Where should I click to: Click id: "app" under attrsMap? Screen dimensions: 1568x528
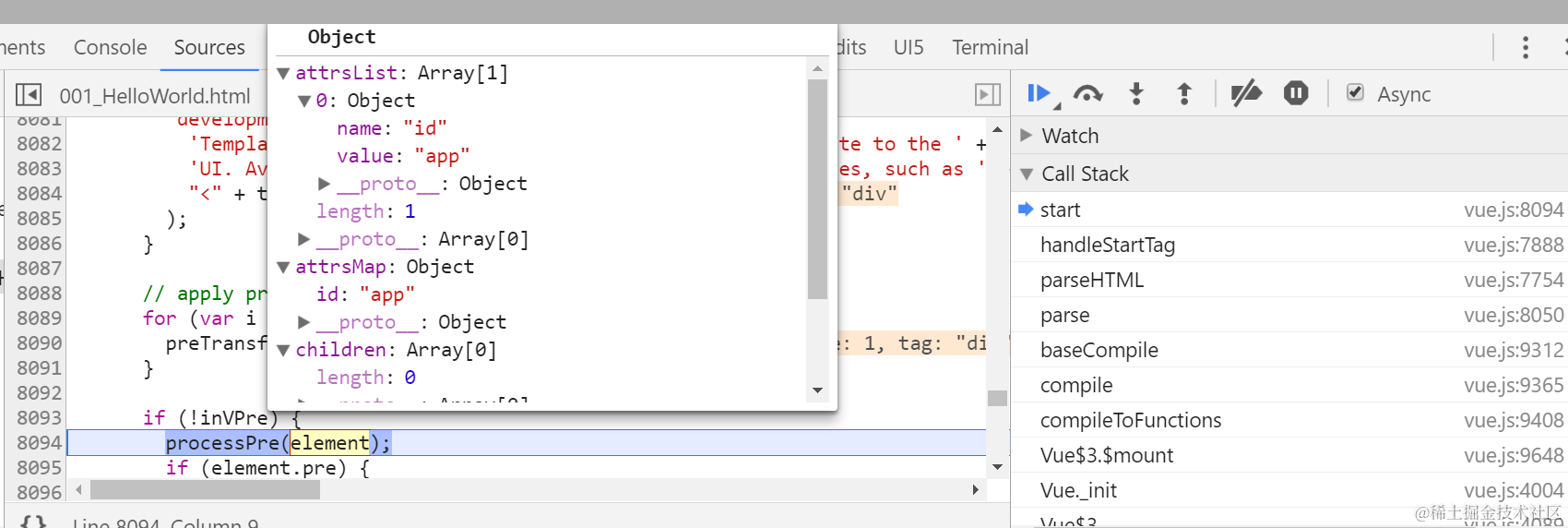pos(365,294)
